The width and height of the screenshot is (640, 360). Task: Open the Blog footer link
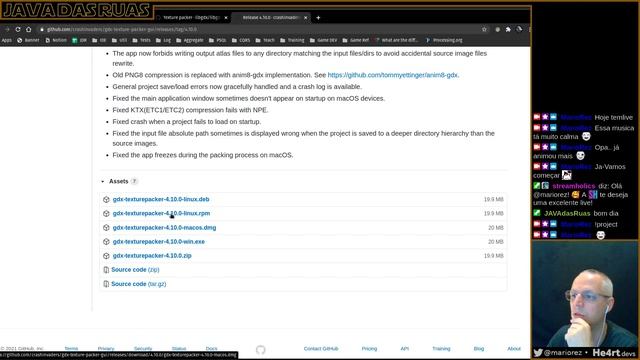pyautogui.click(x=479, y=349)
